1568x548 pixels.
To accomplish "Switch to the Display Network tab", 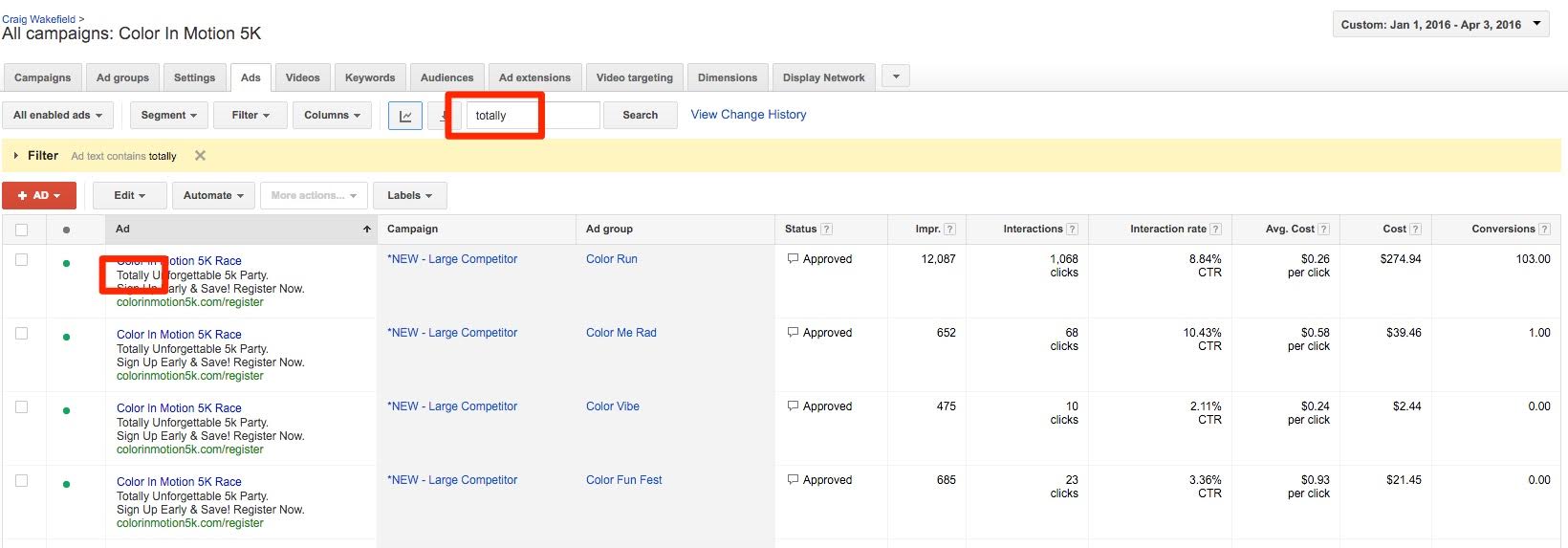I will pyautogui.click(x=824, y=77).
